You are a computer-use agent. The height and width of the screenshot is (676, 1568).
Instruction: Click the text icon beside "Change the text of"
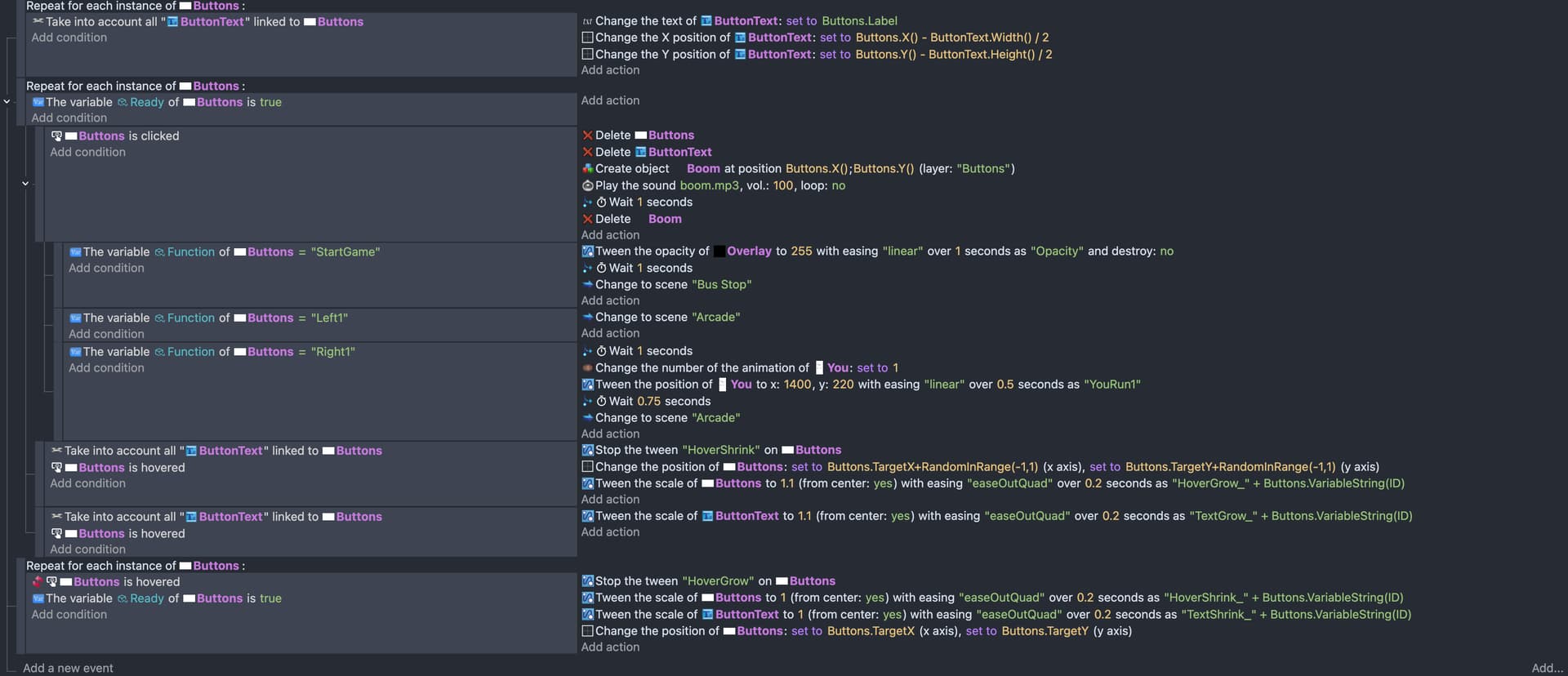587,21
